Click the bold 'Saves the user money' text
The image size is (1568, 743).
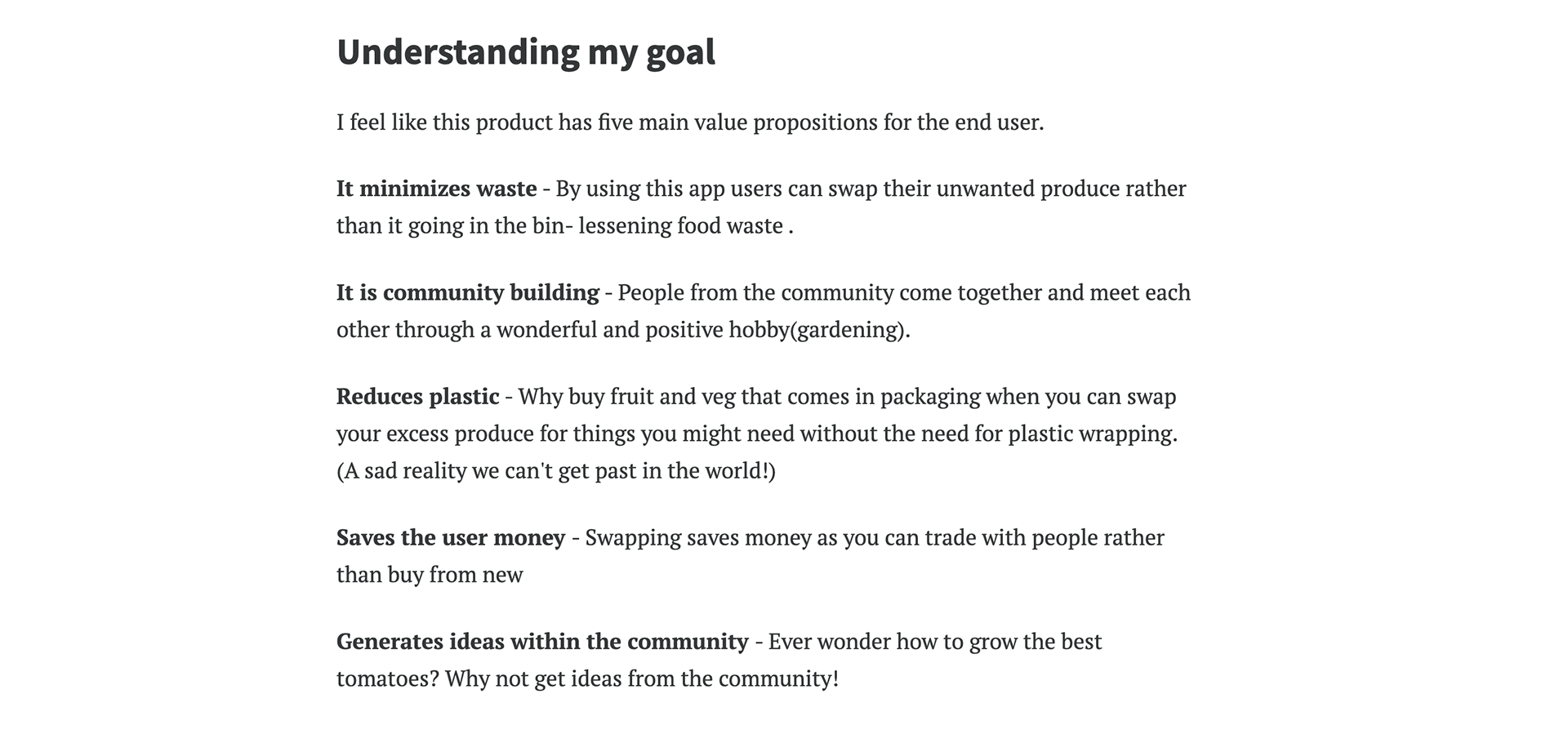[x=451, y=538]
